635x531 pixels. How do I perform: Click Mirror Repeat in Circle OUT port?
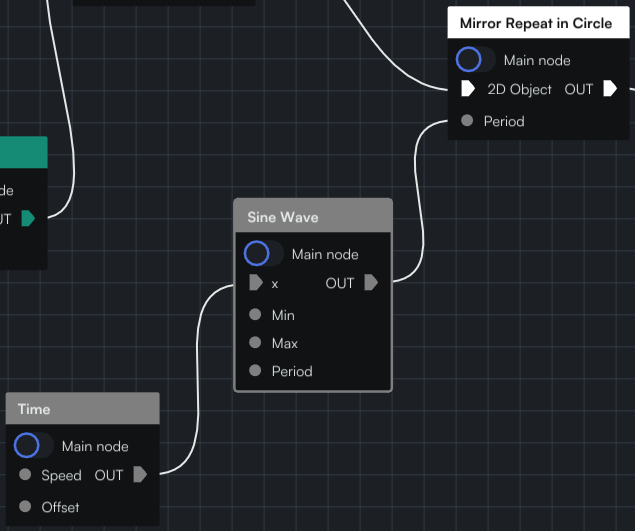point(610,88)
